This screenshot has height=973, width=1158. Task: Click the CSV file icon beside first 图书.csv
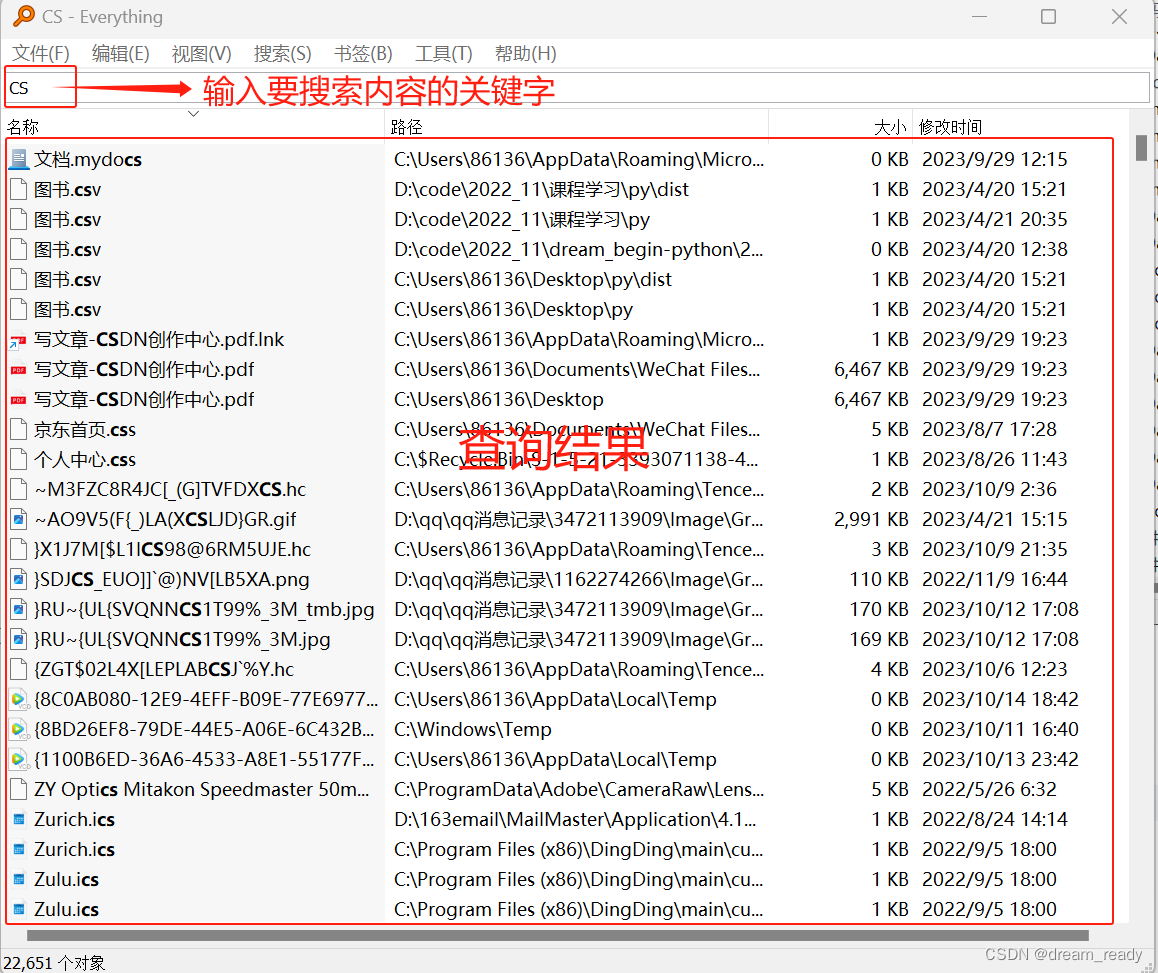click(17, 189)
